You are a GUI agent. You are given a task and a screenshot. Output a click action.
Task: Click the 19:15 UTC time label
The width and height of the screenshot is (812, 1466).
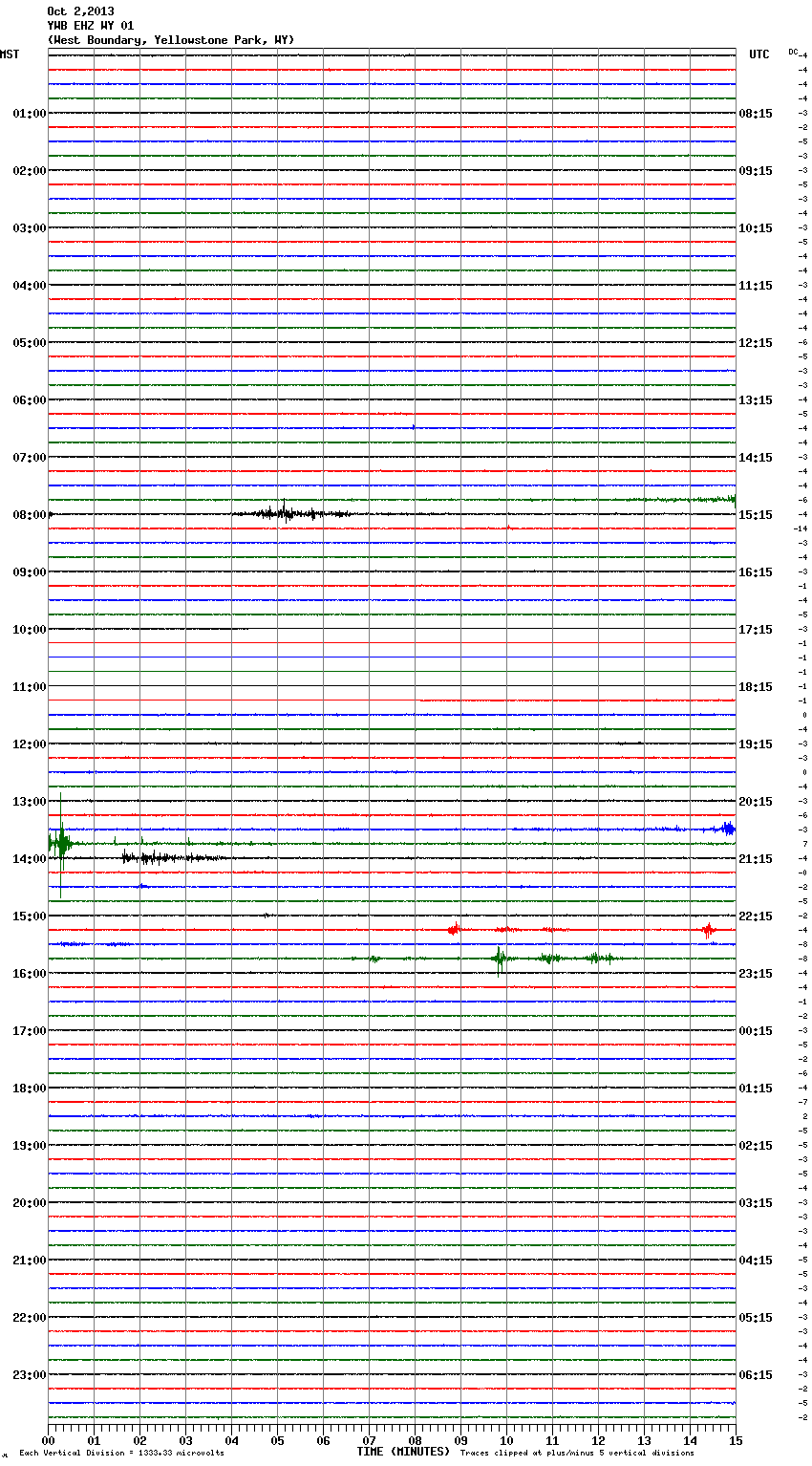coord(756,744)
